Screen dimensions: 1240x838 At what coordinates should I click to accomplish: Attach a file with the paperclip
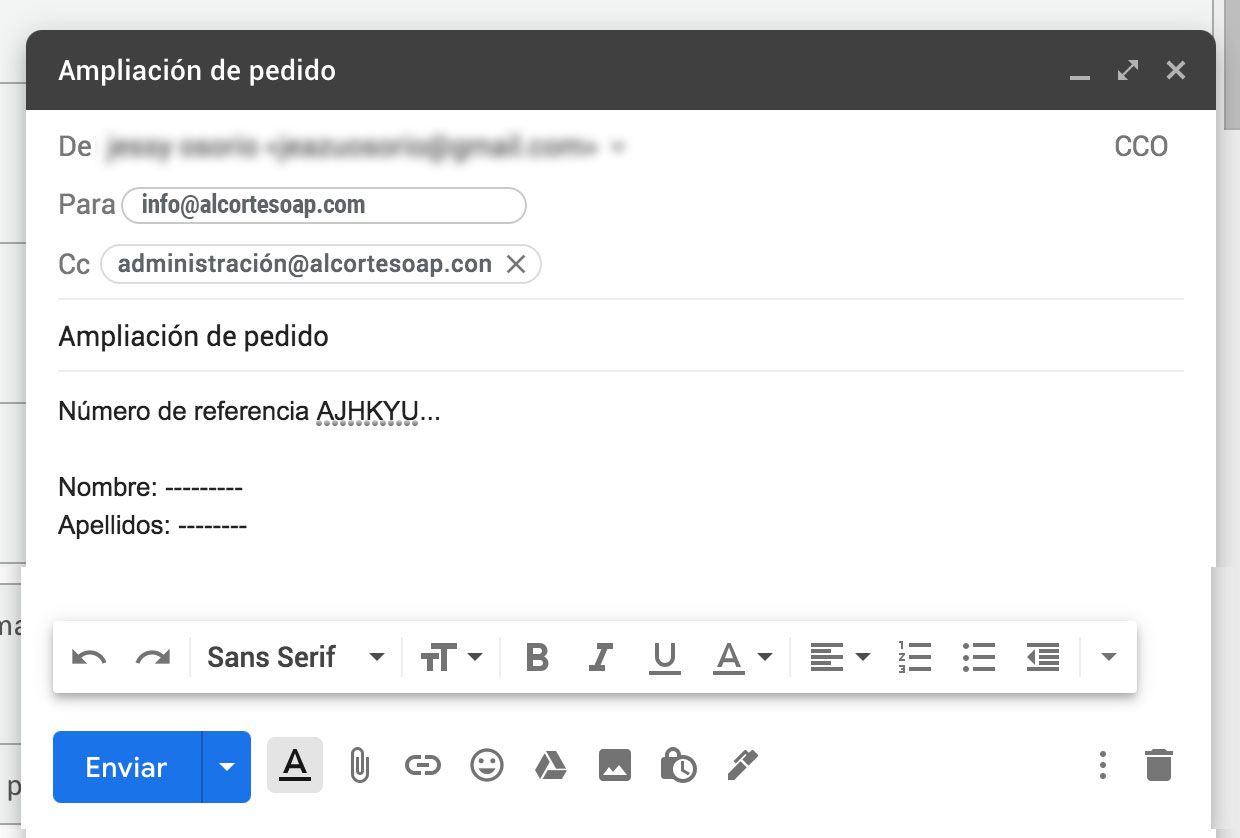click(x=359, y=766)
